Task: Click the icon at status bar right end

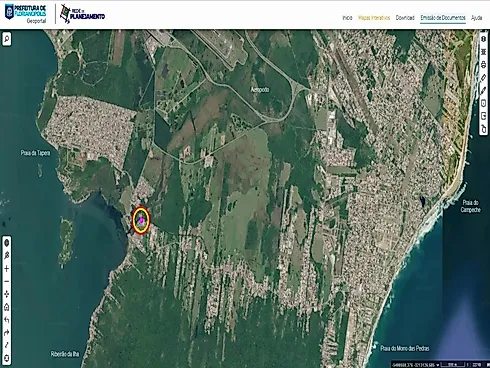Action: [x=487, y=364]
